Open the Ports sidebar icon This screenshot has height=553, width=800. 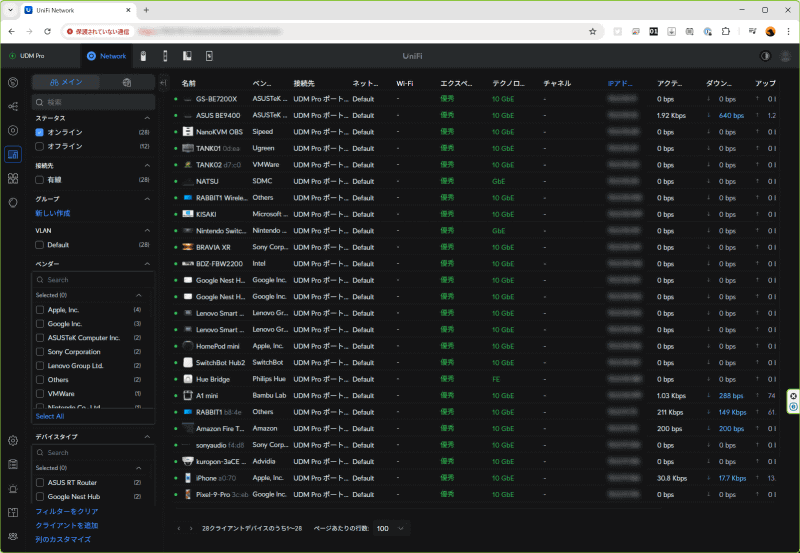point(13,179)
